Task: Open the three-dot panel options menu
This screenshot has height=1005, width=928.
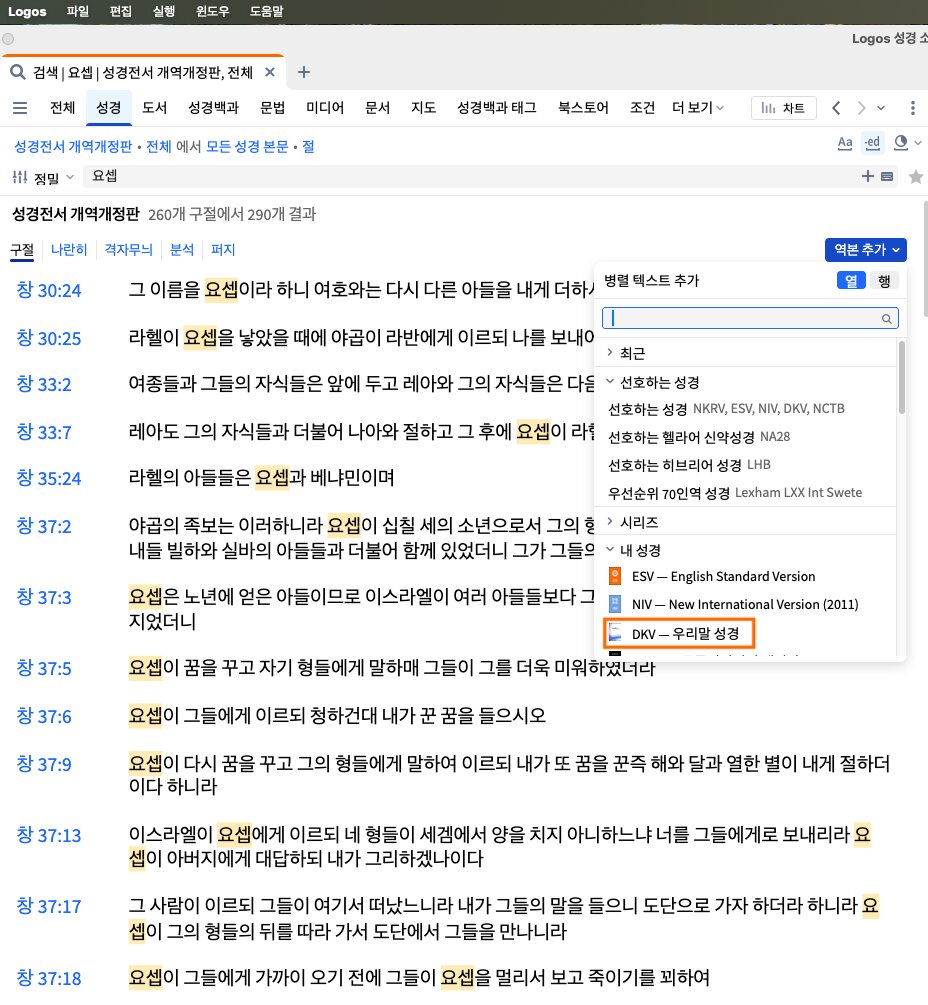Action: pyautogui.click(x=913, y=108)
